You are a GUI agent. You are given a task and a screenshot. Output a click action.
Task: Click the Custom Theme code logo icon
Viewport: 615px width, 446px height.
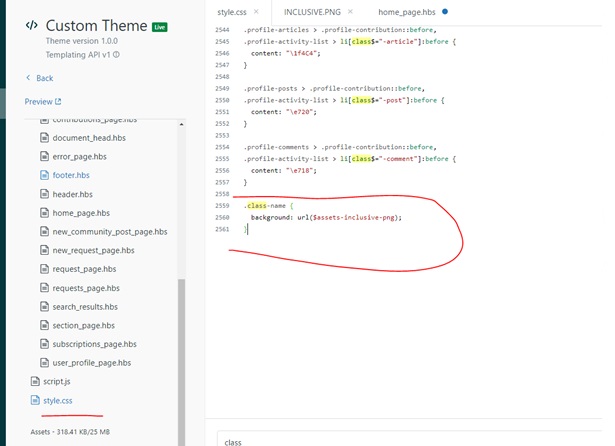point(32,26)
